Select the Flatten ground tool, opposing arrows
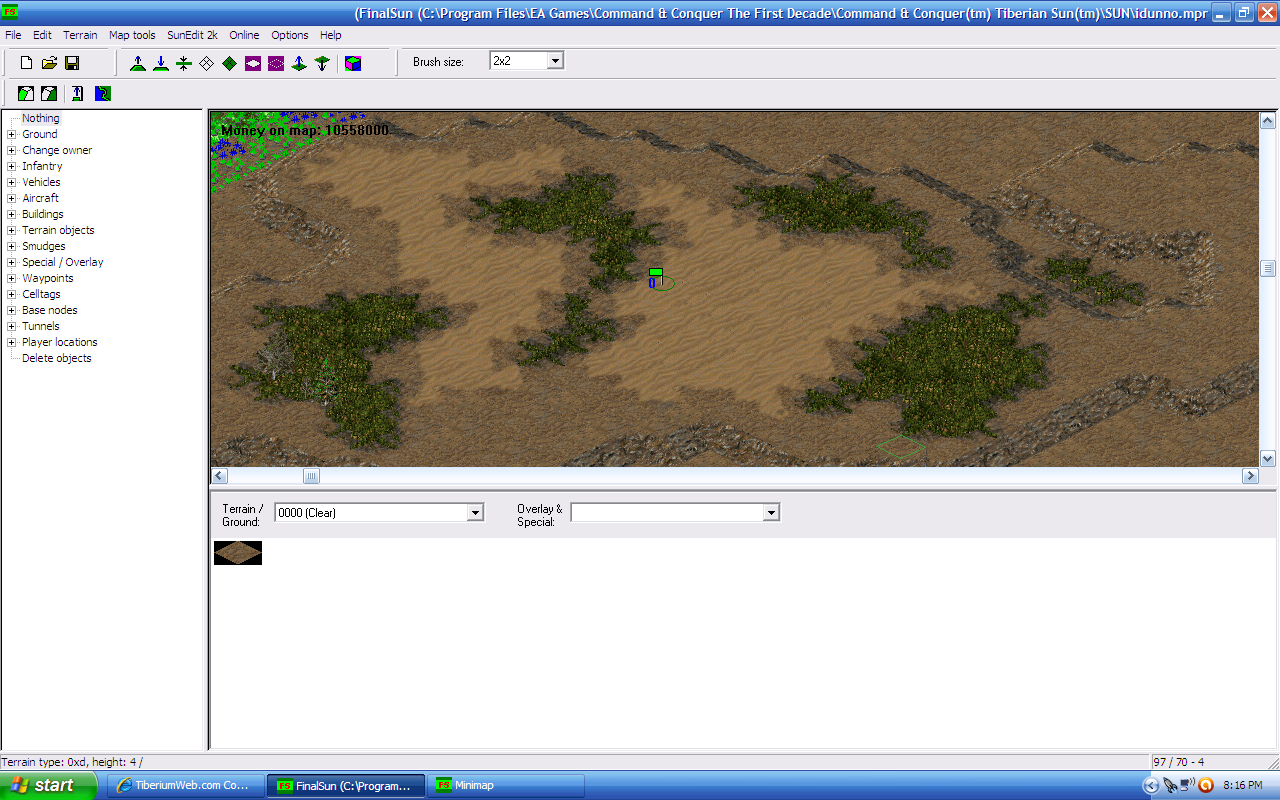Screen dimensions: 1280x800 [184, 63]
